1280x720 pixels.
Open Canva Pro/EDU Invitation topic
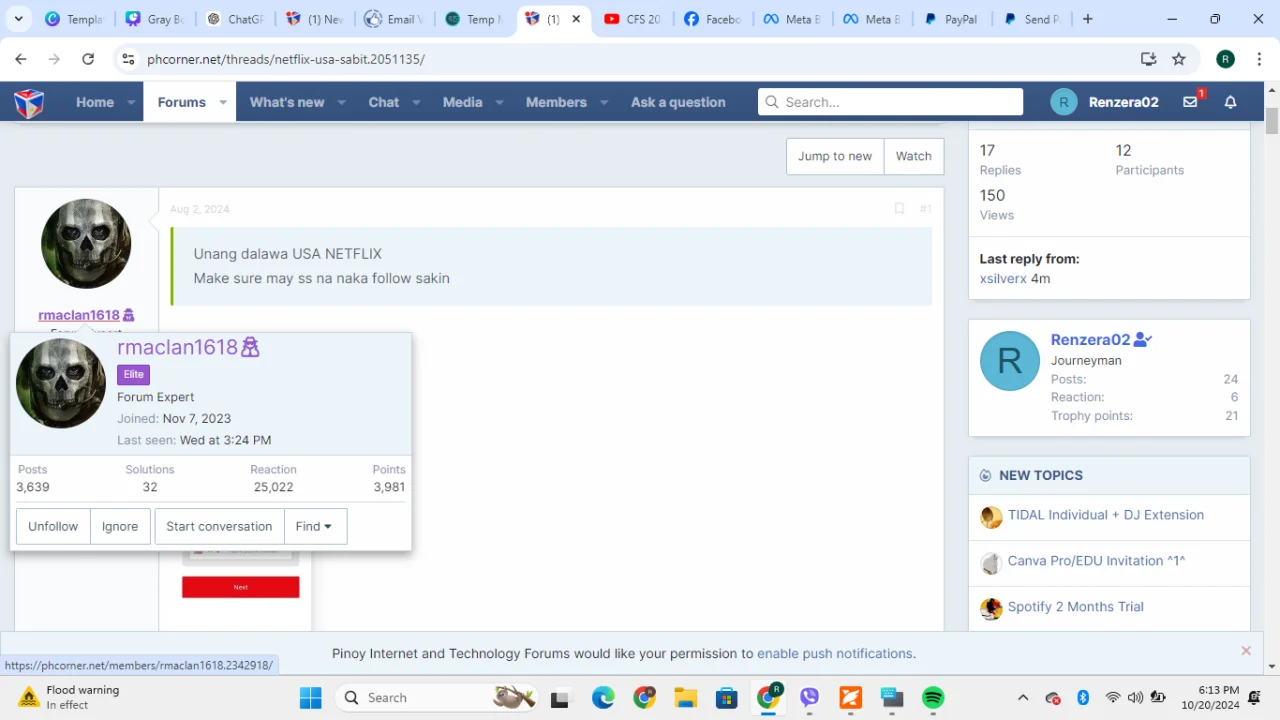tap(1097, 561)
